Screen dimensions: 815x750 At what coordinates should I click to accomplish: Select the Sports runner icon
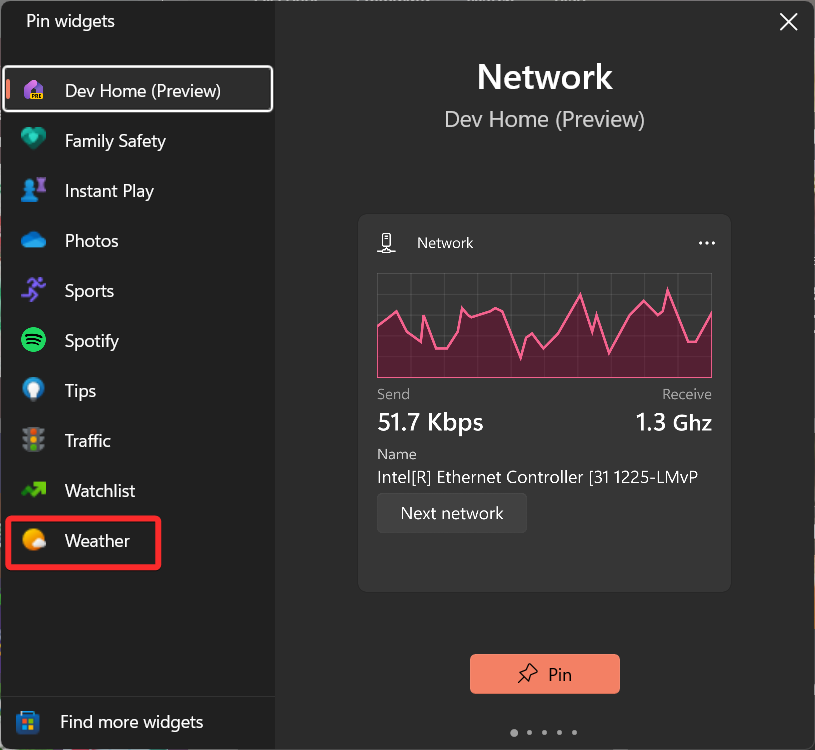[x=34, y=290]
